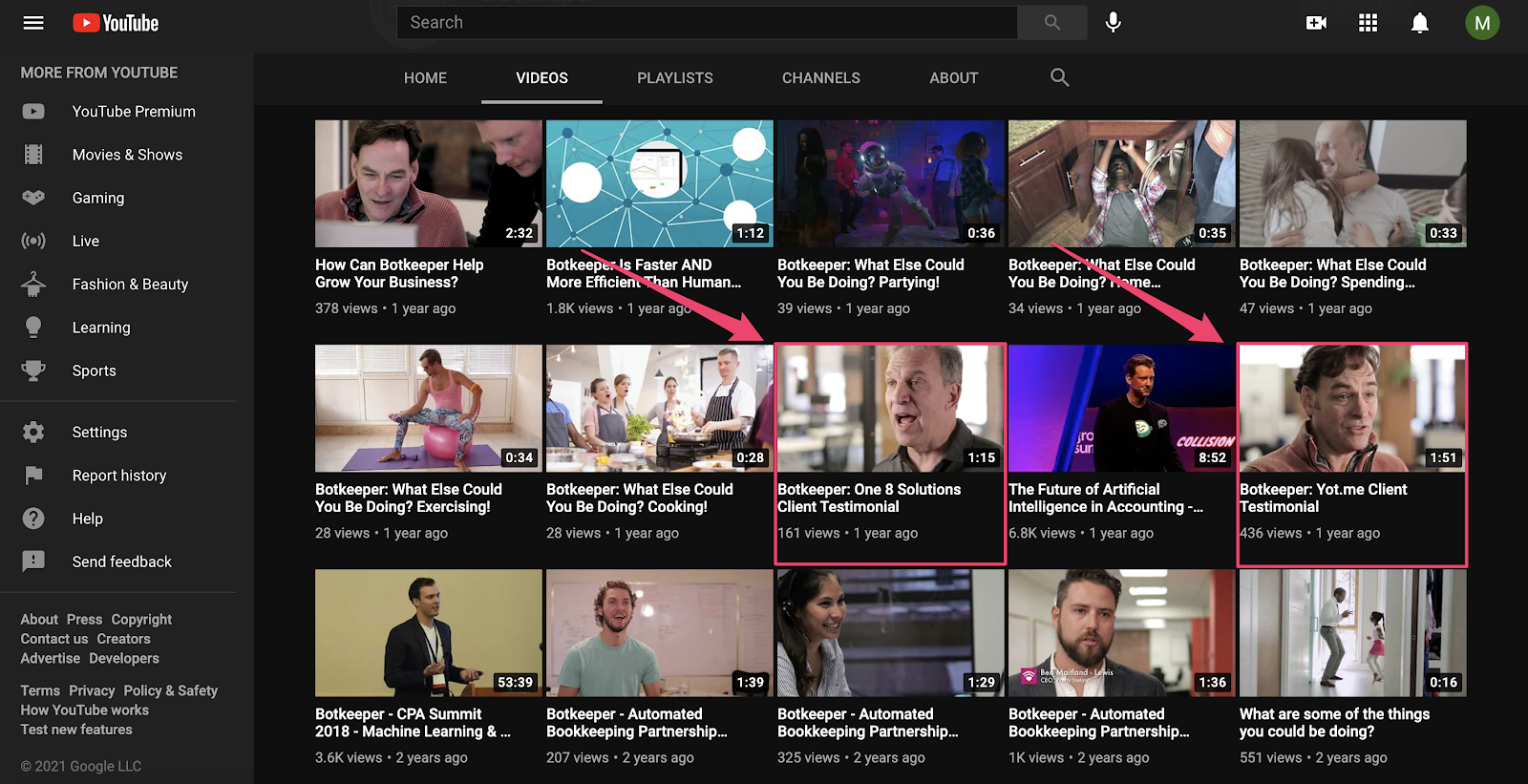Click the Creators footer link

123,639
